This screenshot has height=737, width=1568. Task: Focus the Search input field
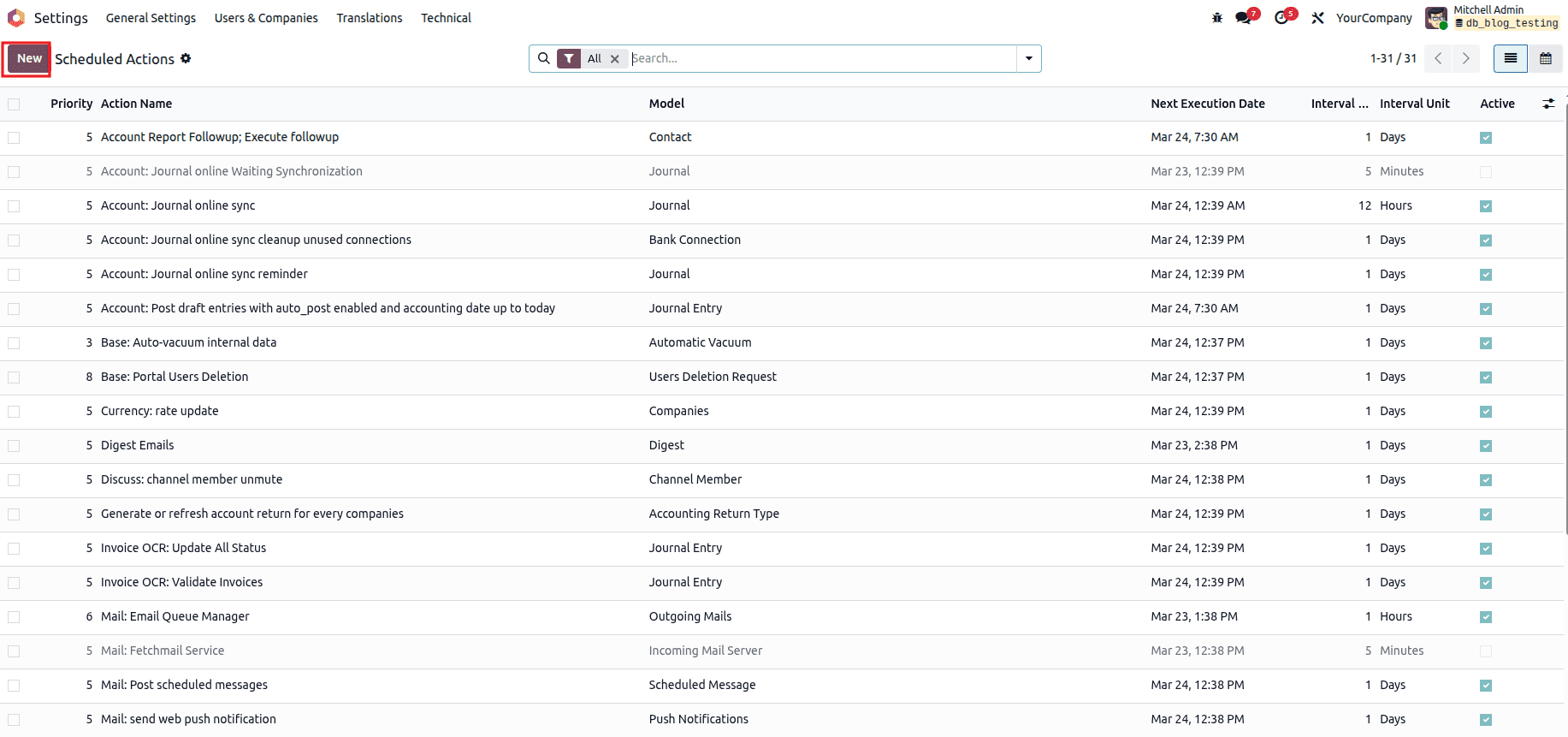point(821,58)
